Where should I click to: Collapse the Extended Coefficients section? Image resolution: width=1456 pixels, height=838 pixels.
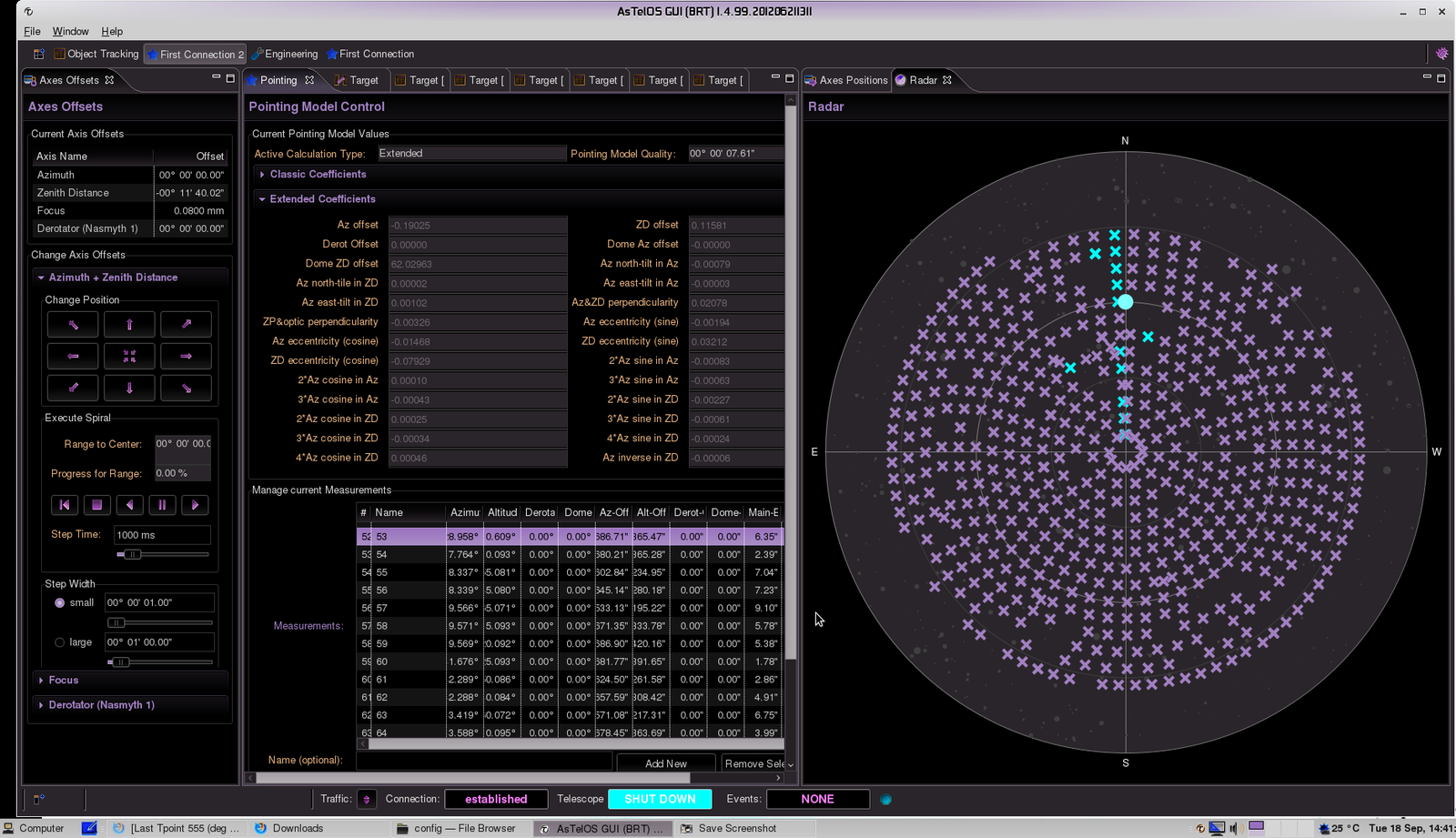(322, 199)
